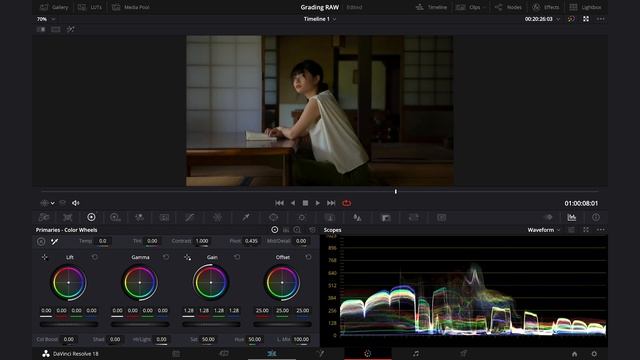Expand viewer to full screen
This screenshot has height=360, width=640.
(x=586, y=19)
